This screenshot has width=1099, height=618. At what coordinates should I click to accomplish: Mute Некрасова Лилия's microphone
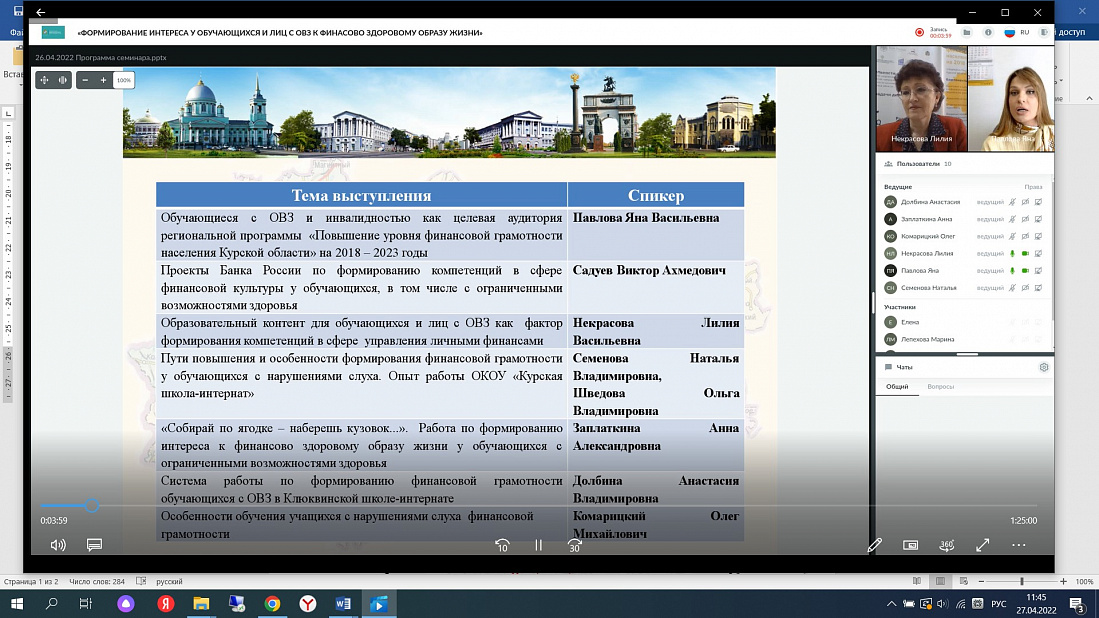pos(1012,254)
